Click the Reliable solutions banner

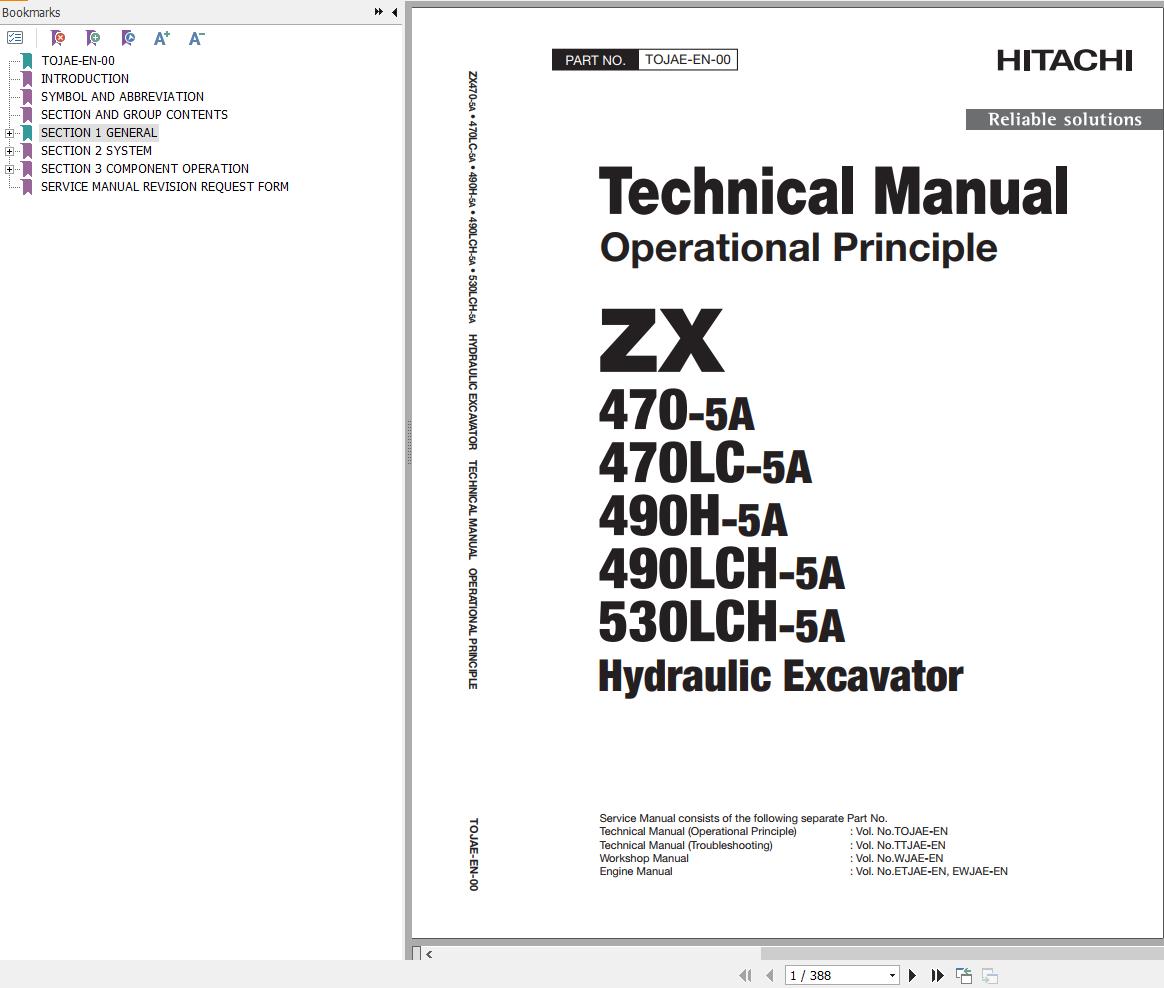[1065, 120]
